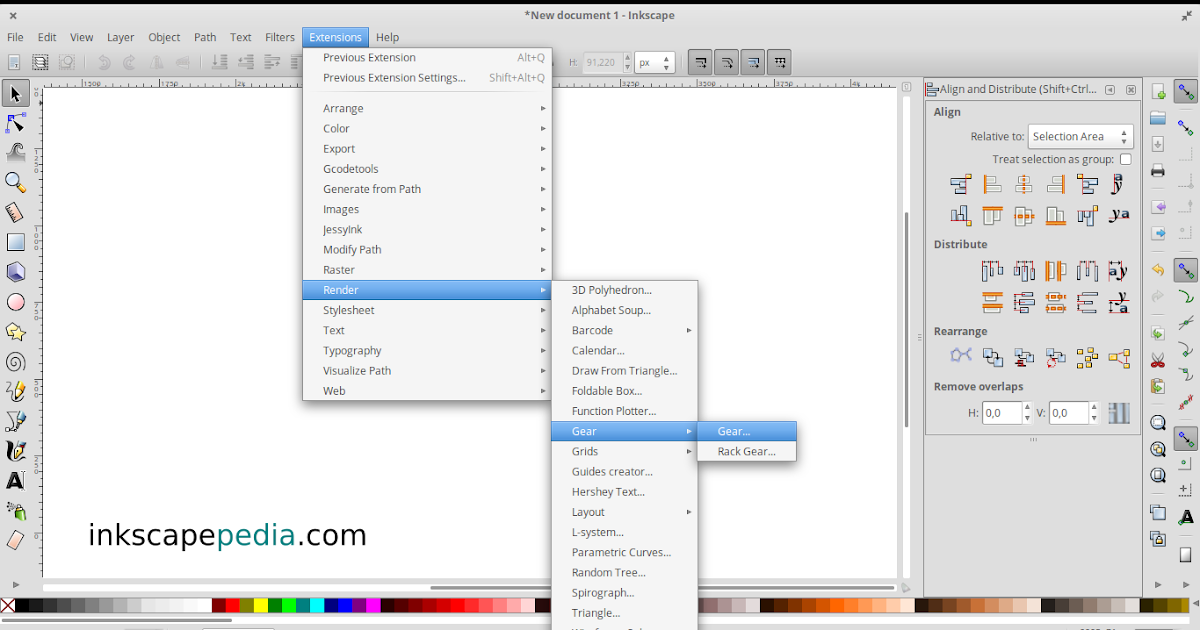This screenshot has width=1200, height=630.
Task: Click the scissors Cut icon
Action: click(x=1158, y=360)
